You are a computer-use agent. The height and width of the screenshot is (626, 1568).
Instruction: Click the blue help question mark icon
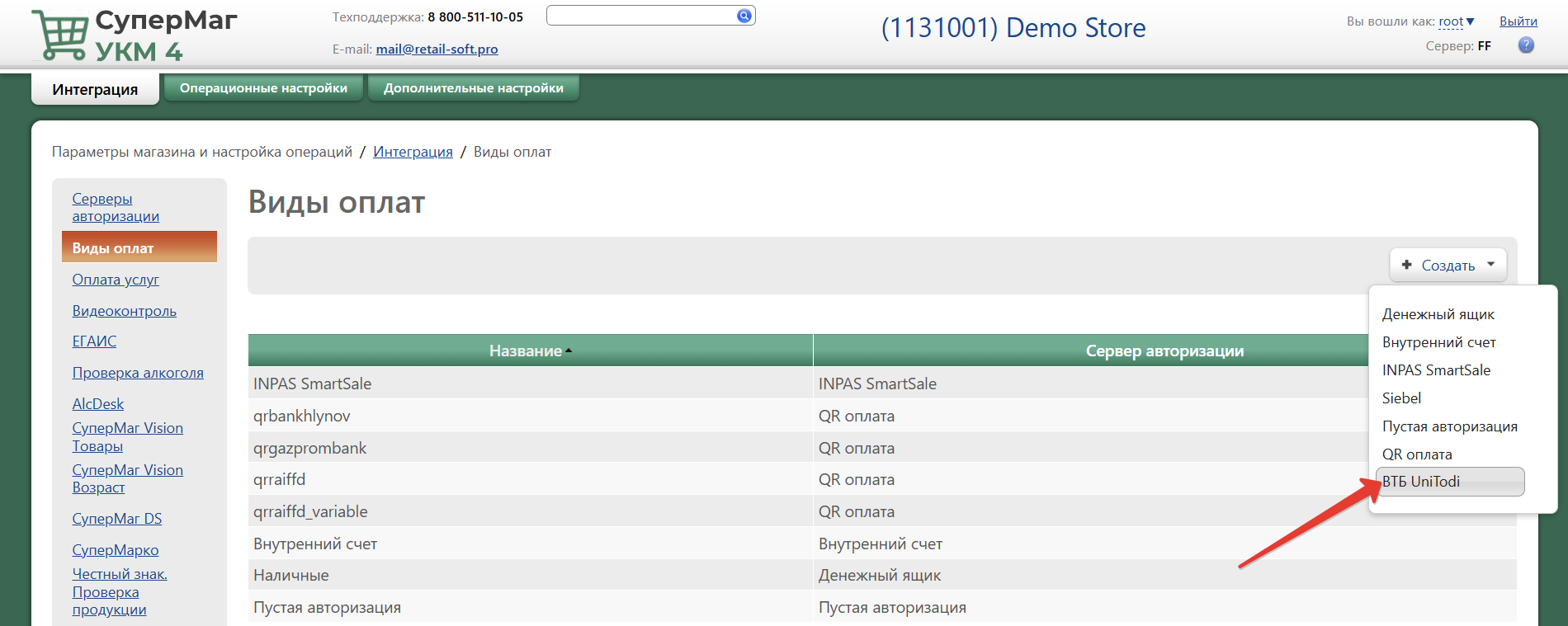click(x=1526, y=46)
